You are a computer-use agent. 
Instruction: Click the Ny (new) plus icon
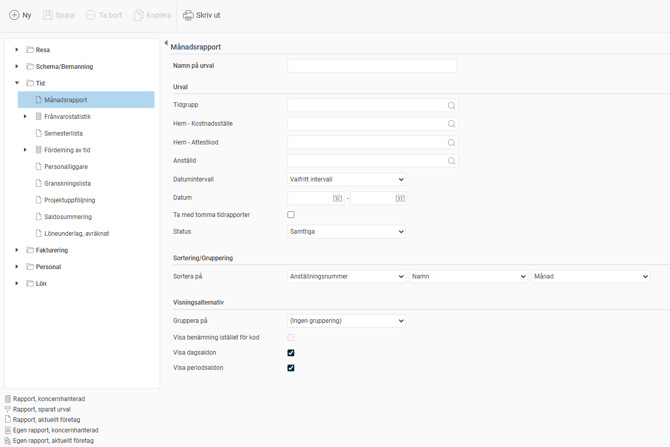(x=14, y=15)
